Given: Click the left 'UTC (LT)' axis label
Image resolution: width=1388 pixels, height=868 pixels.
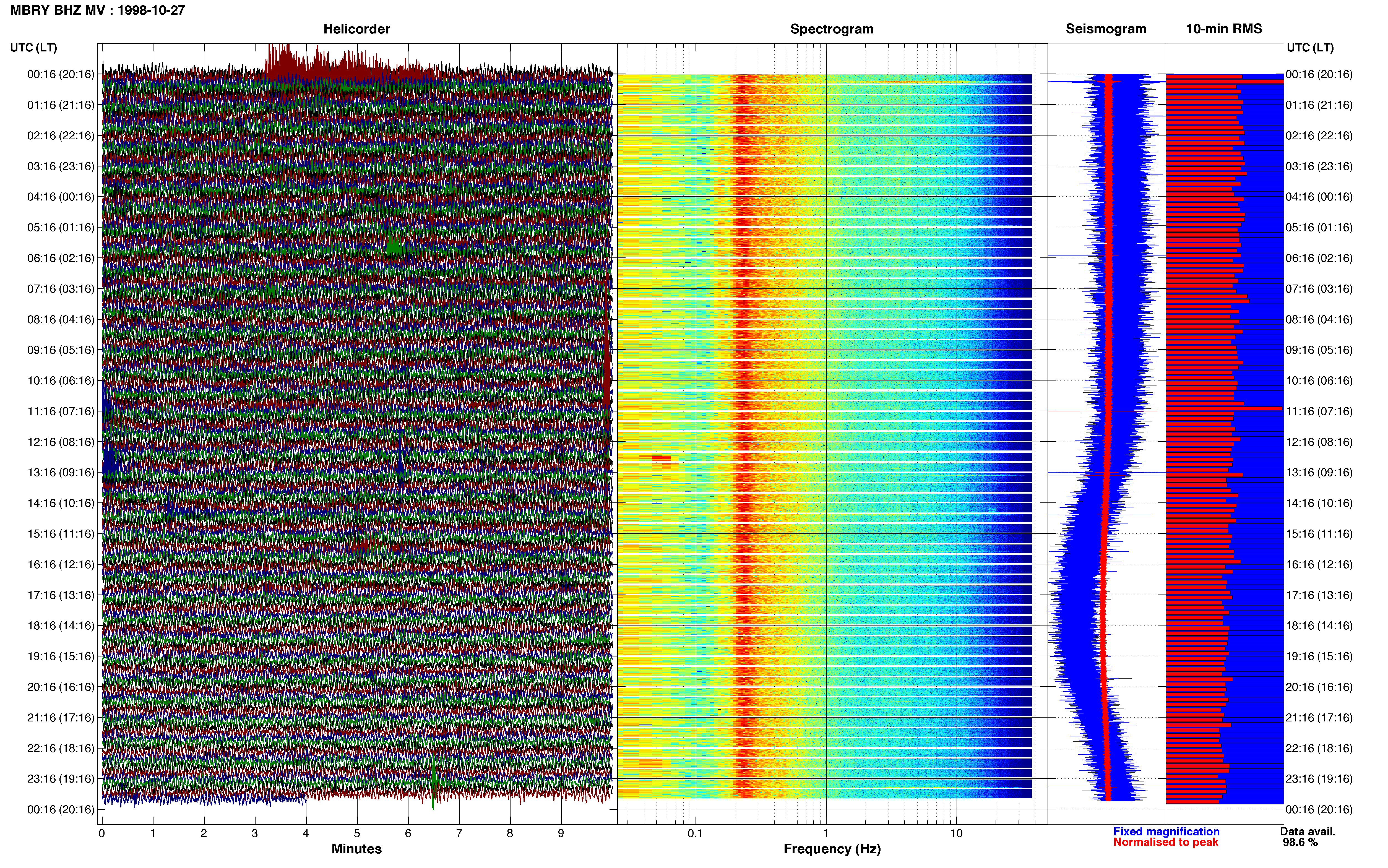Looking at the screenshot, I should [34, 48].
